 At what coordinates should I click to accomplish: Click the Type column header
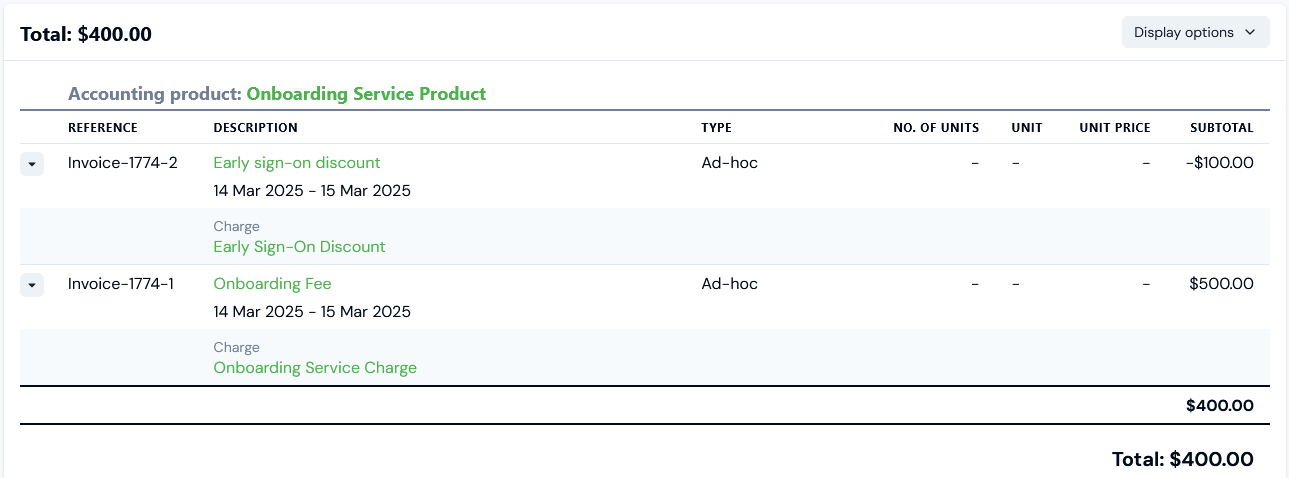pos(716,128)
